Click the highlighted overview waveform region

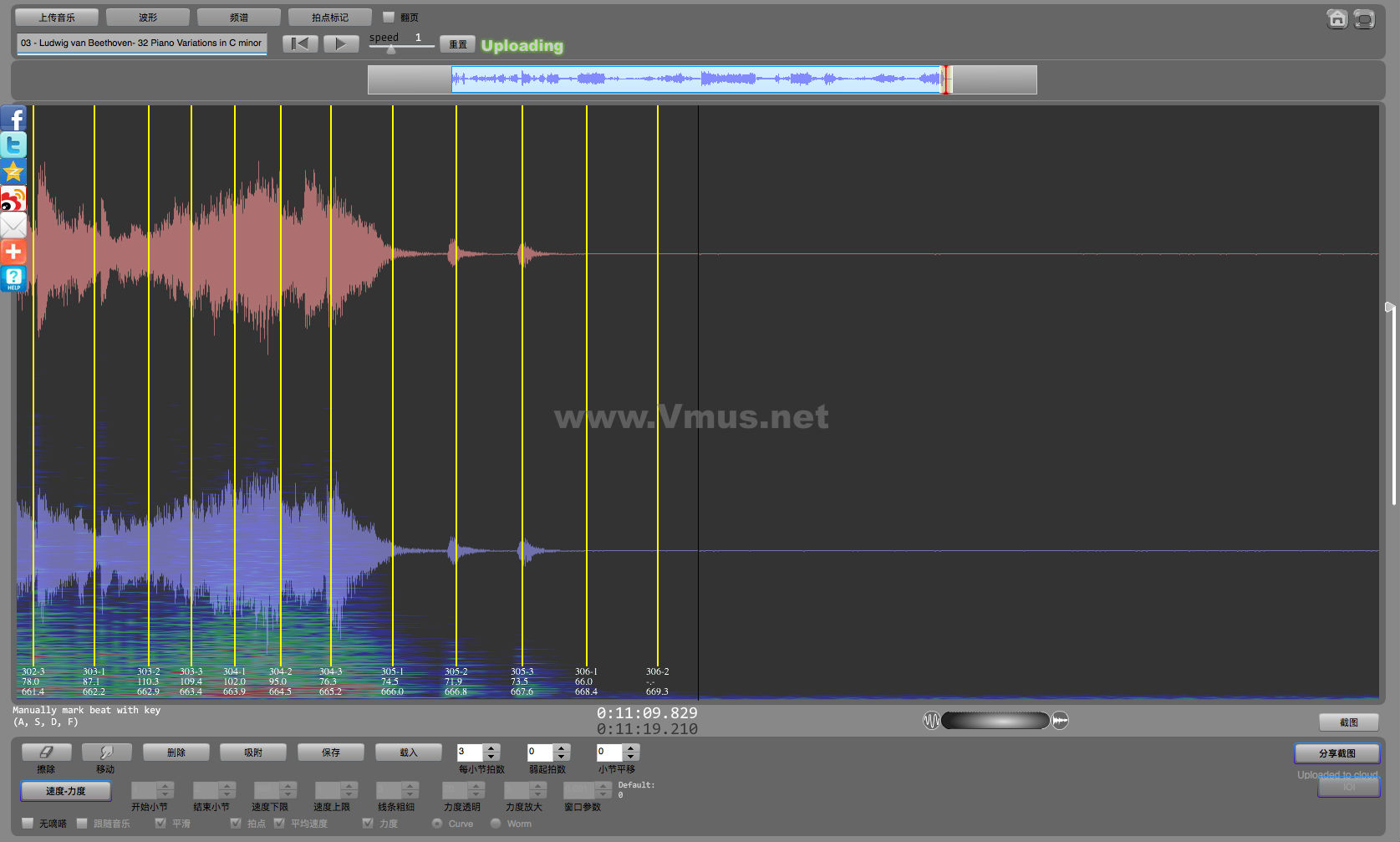pos(698,79)
